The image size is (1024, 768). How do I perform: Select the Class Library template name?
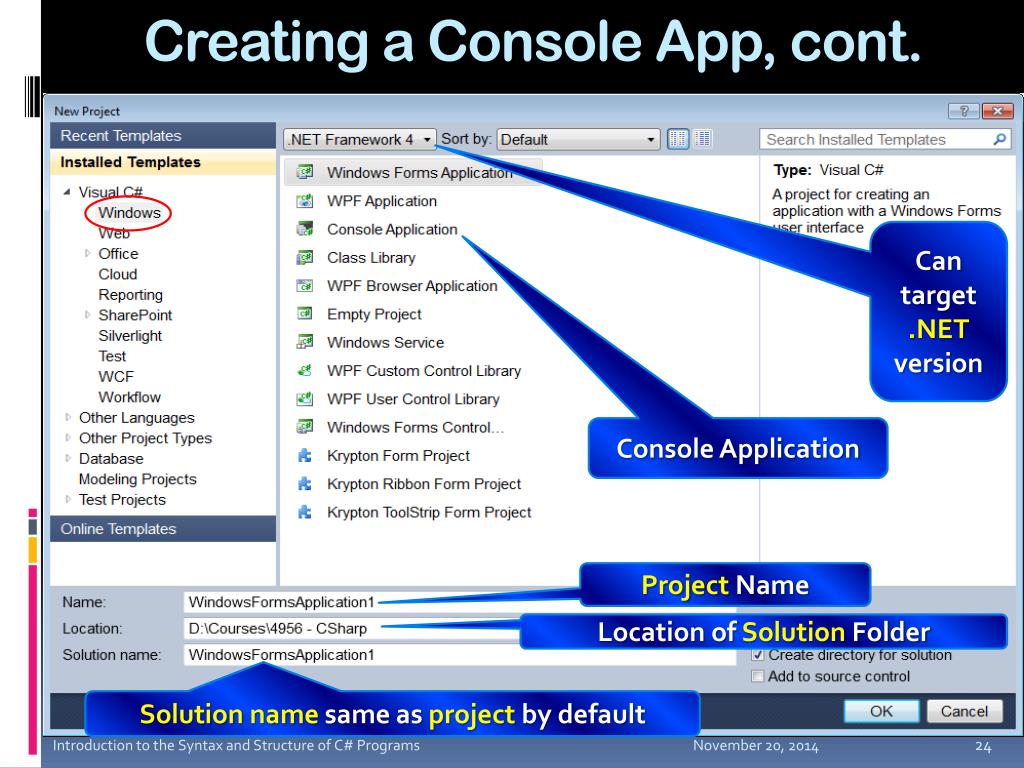pos(371,258)
